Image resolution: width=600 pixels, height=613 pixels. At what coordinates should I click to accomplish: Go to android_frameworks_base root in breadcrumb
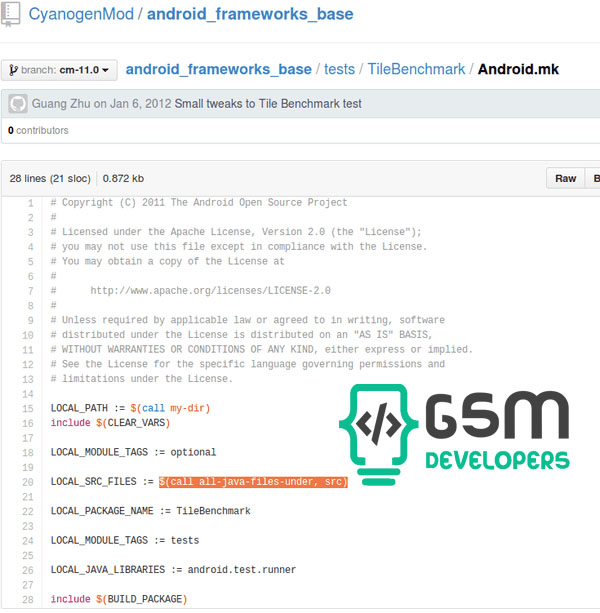click(x=218, y=70)
